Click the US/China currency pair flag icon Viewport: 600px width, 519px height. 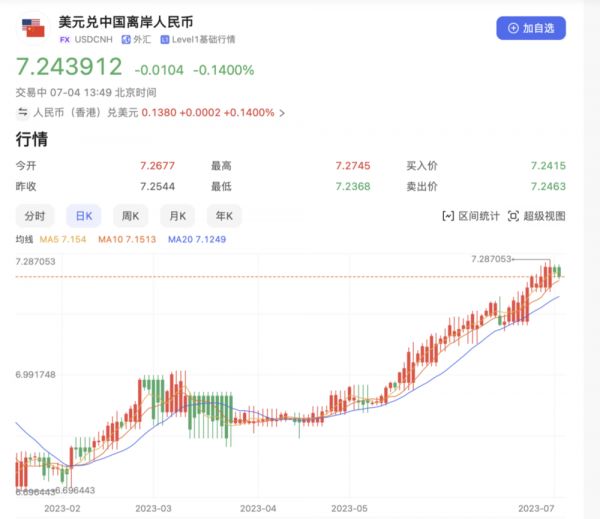click(x=35, y=28)
